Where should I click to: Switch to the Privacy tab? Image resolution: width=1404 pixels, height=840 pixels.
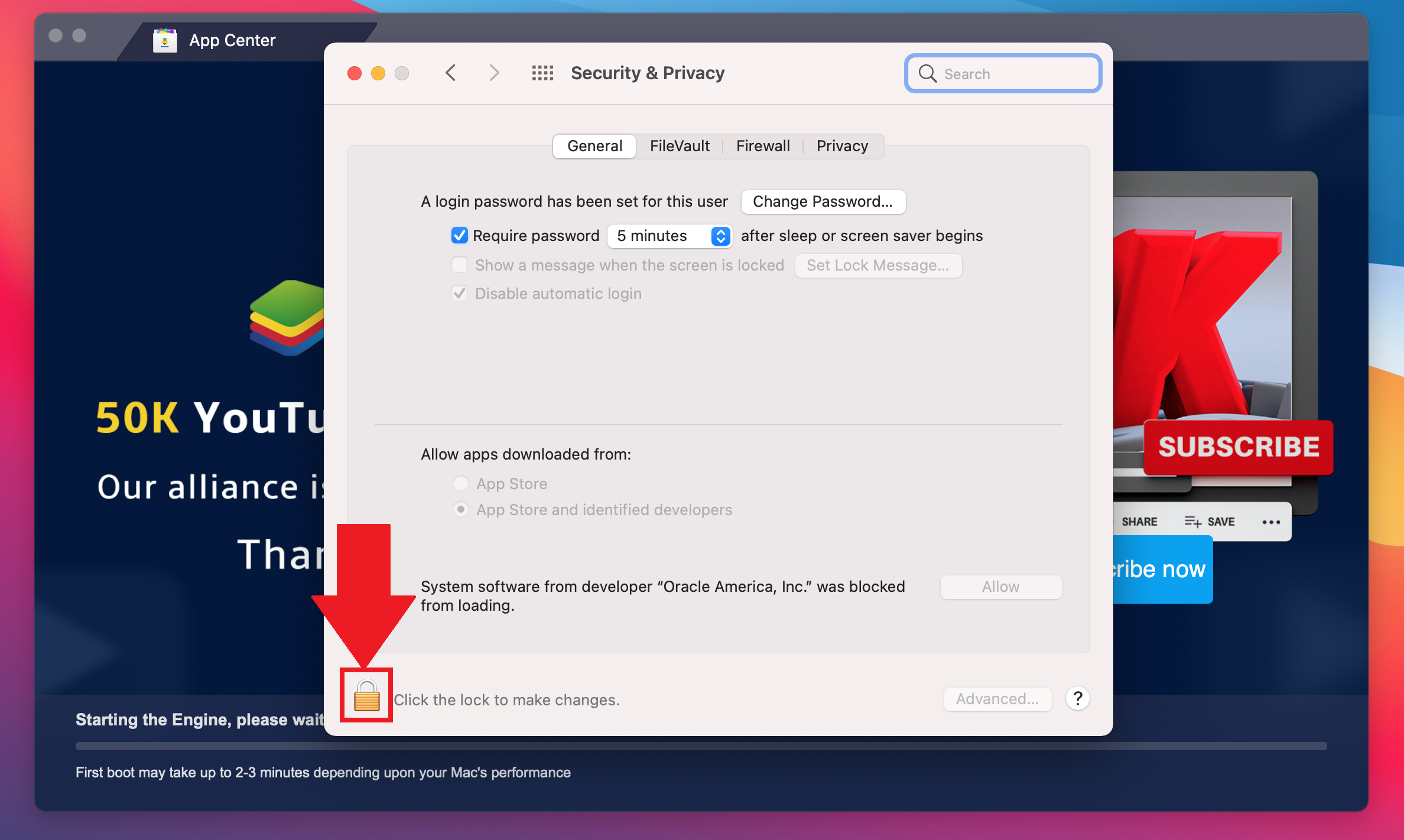841,146
